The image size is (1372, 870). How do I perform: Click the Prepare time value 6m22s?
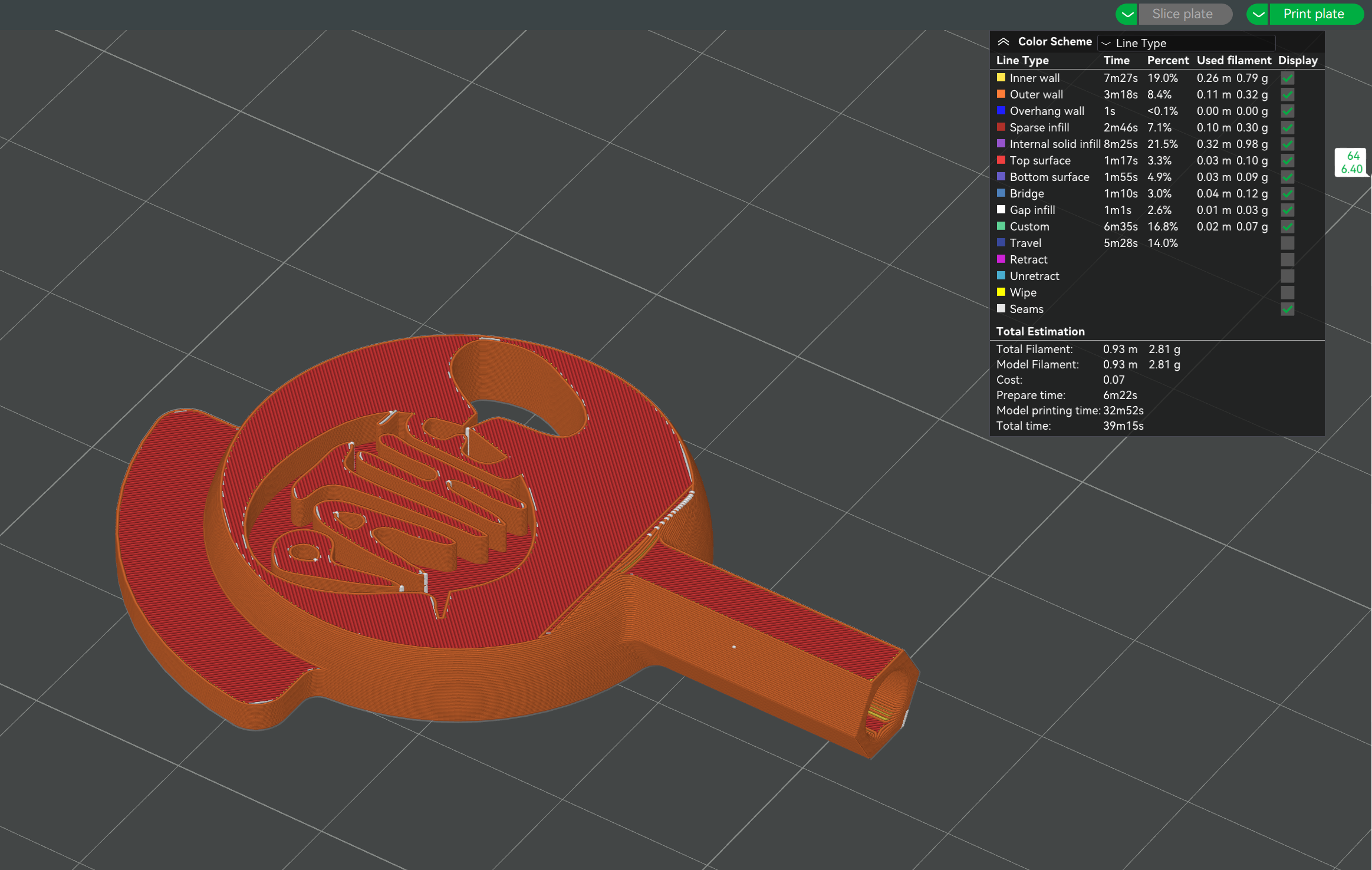1120,395
